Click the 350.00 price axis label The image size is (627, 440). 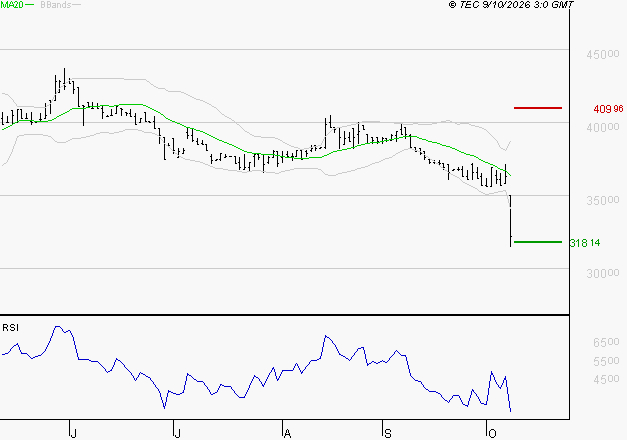coord(603,200)
